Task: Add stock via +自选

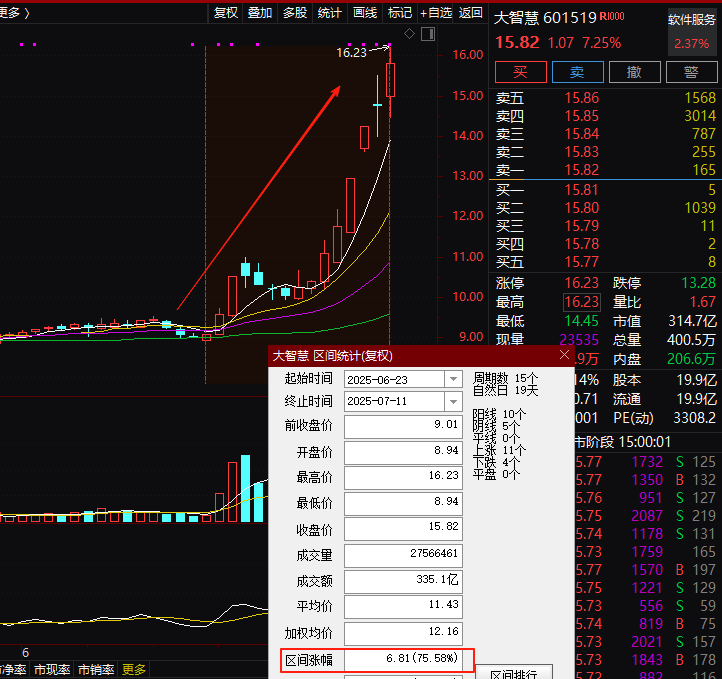Action: coord(436,13)
